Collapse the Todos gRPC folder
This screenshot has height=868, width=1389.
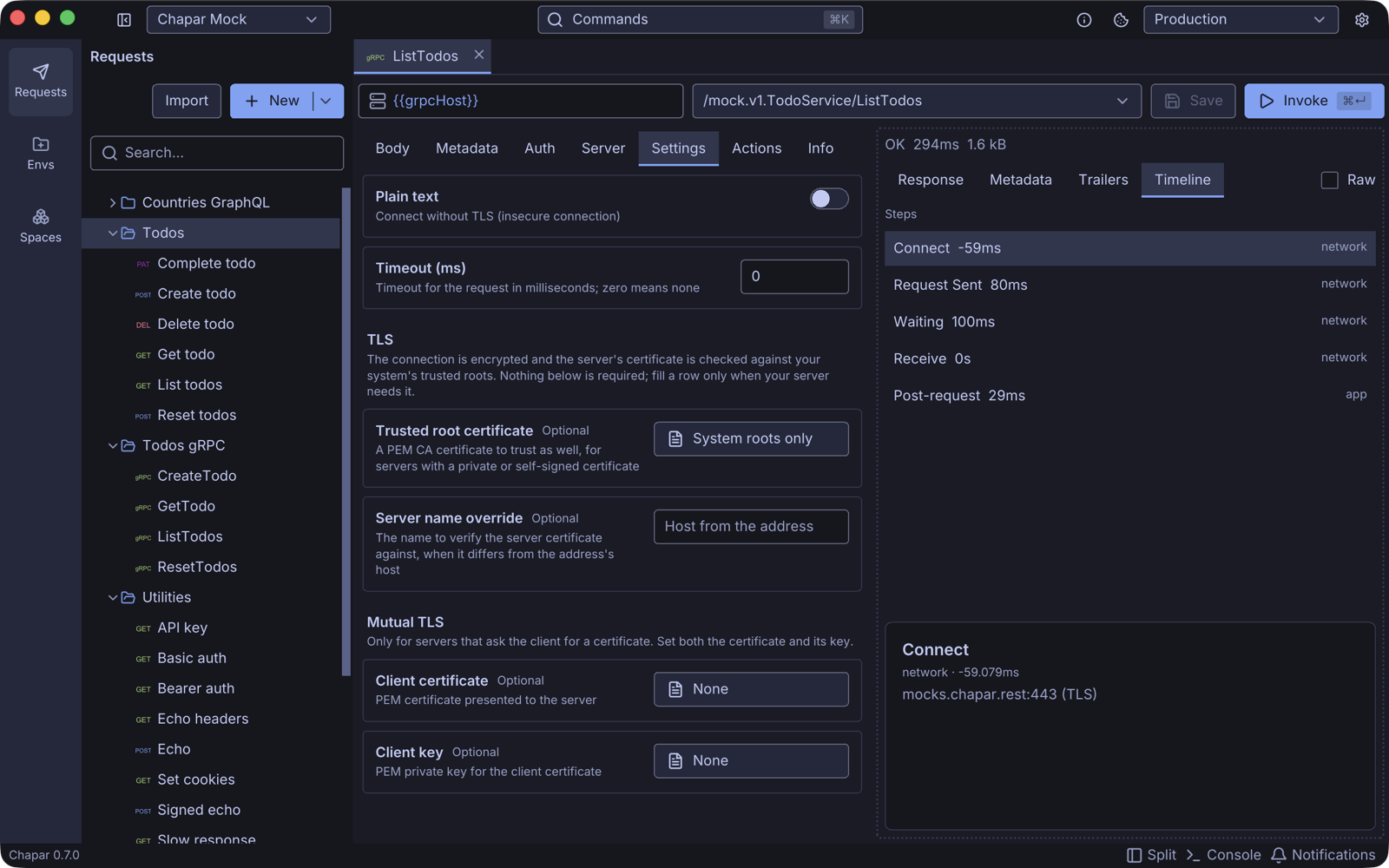tap(112, 445)
